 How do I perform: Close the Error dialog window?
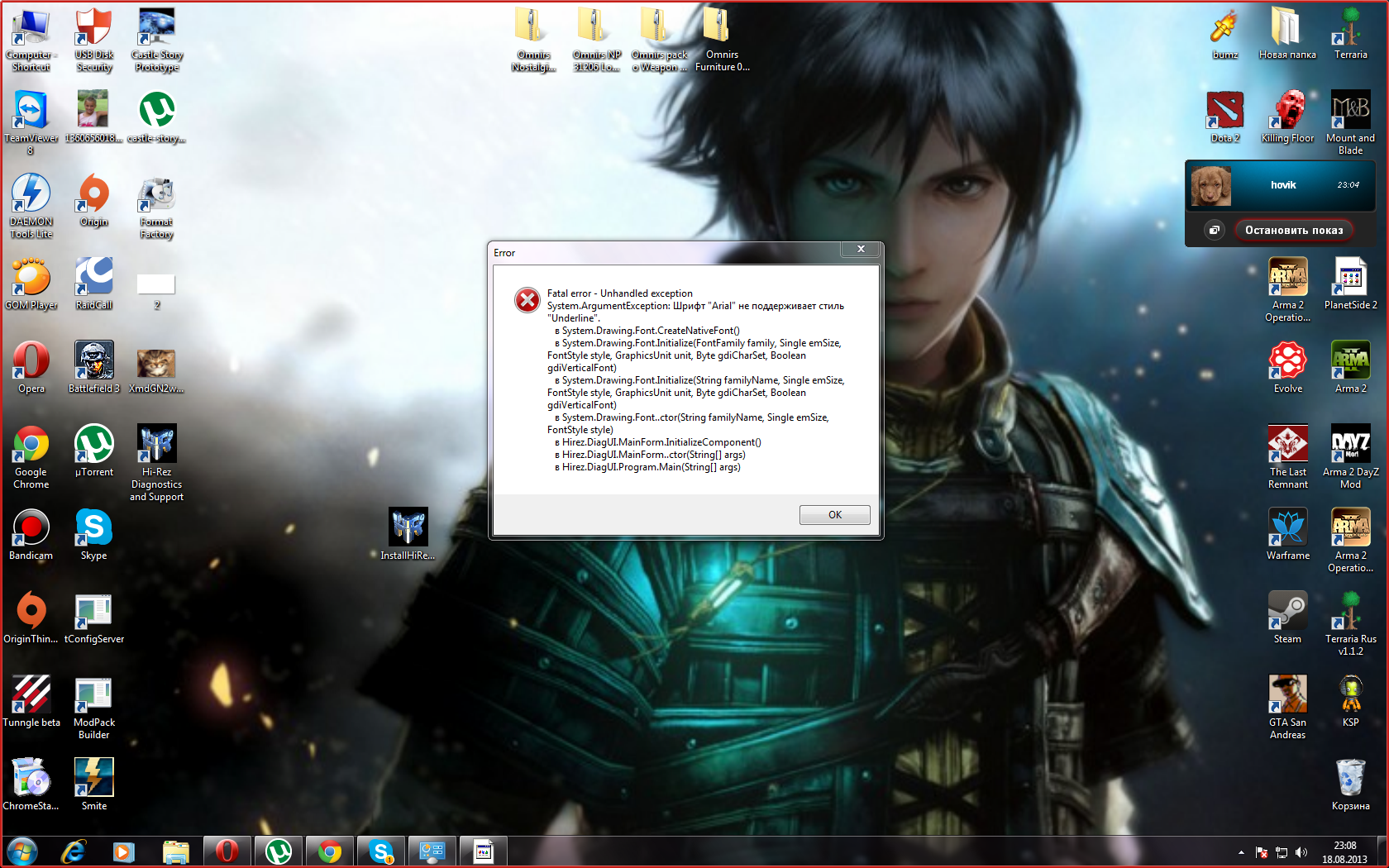coord(861,249)
